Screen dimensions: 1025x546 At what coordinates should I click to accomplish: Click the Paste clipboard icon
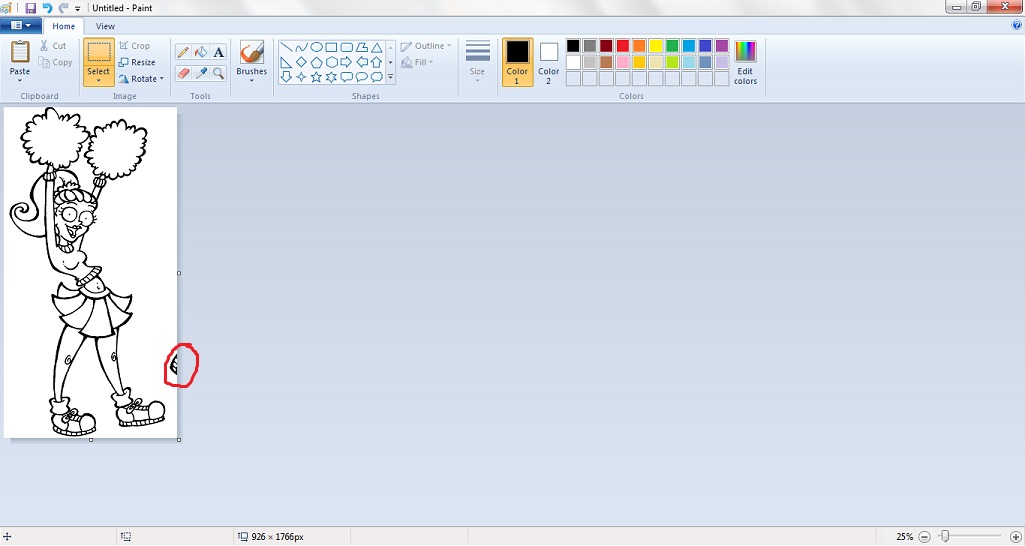pyautogui.click(x=20, y=52)
